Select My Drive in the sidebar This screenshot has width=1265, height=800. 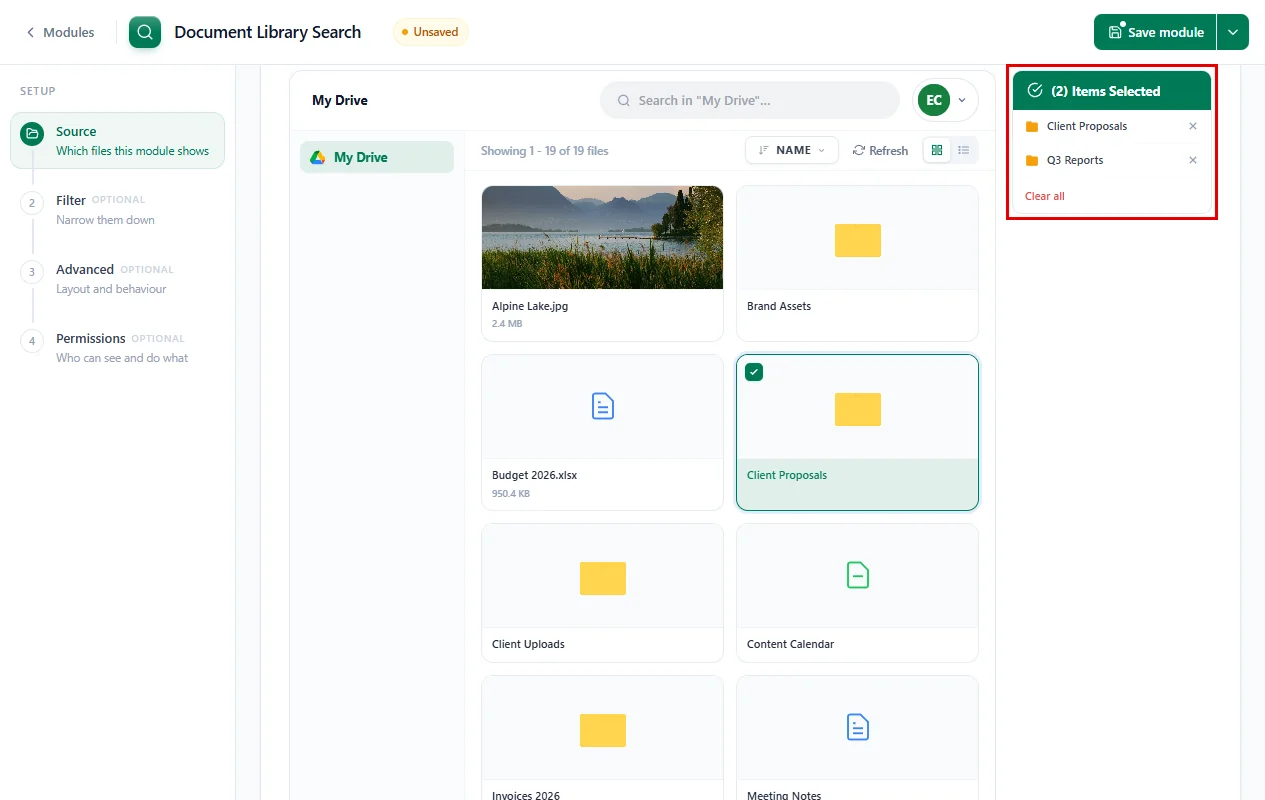pos(377,157)
